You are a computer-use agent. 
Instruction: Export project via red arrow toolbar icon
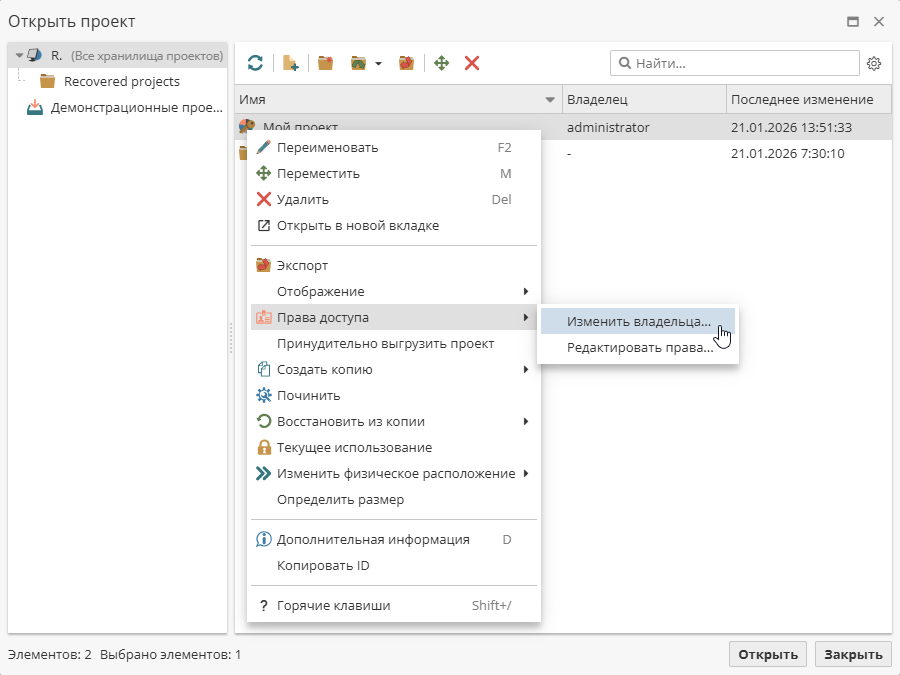(406, 63)
